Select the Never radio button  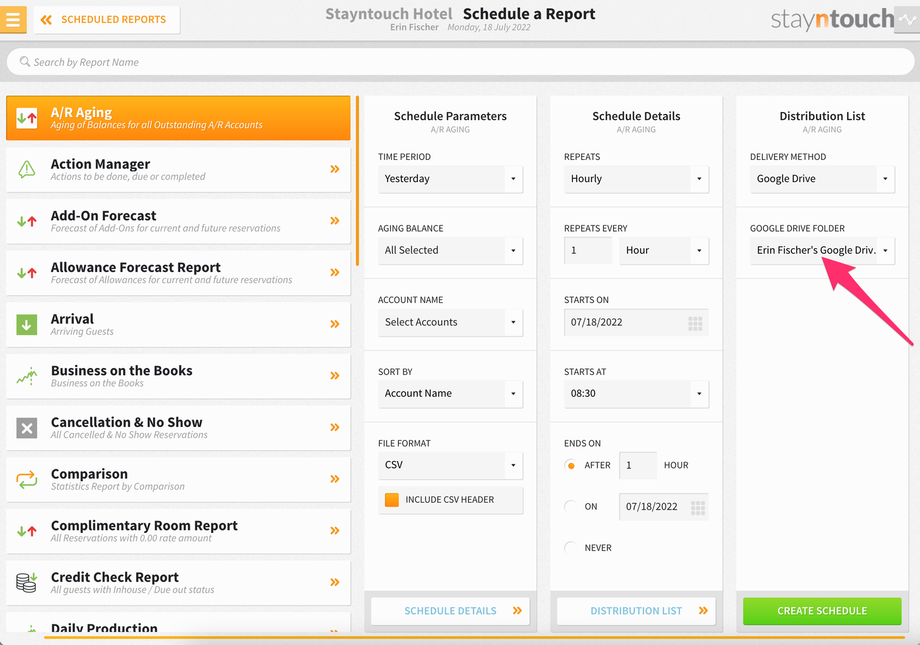click(x=570, y=548)
